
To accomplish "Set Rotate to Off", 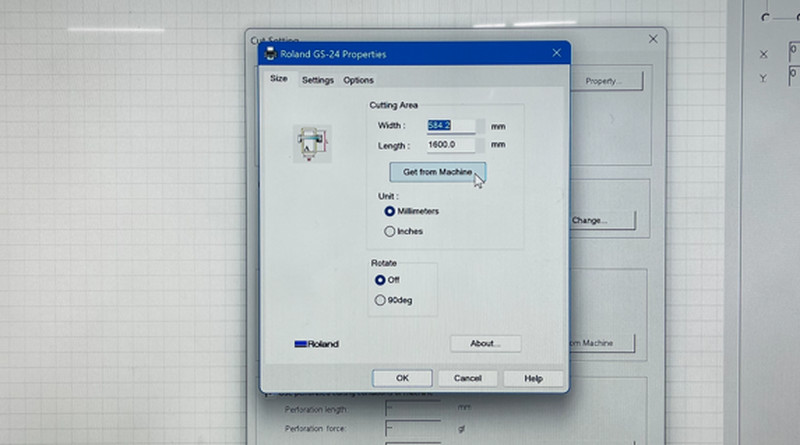I will coord(380,280).
